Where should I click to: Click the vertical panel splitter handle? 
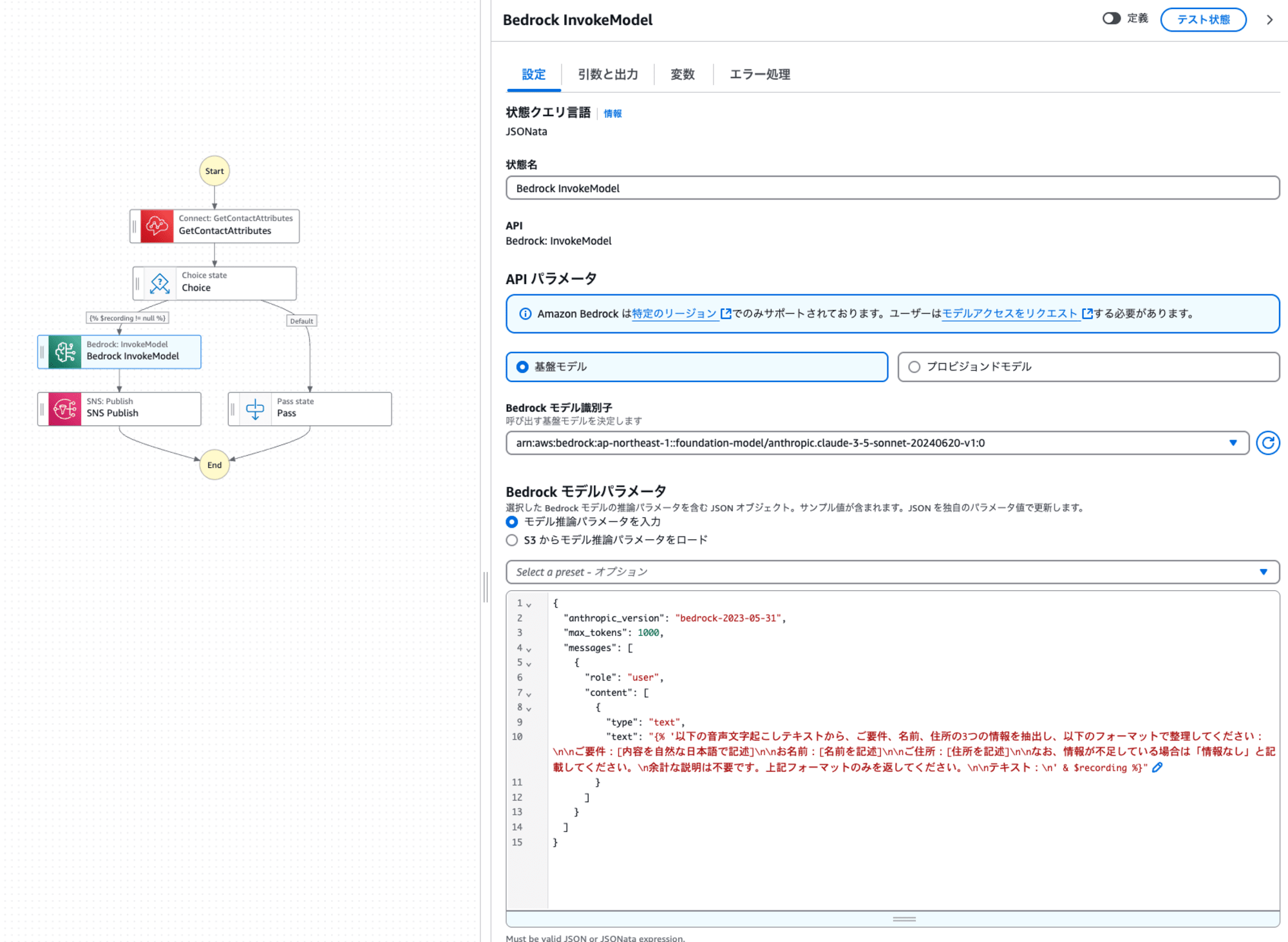click(x=486, y=587)
